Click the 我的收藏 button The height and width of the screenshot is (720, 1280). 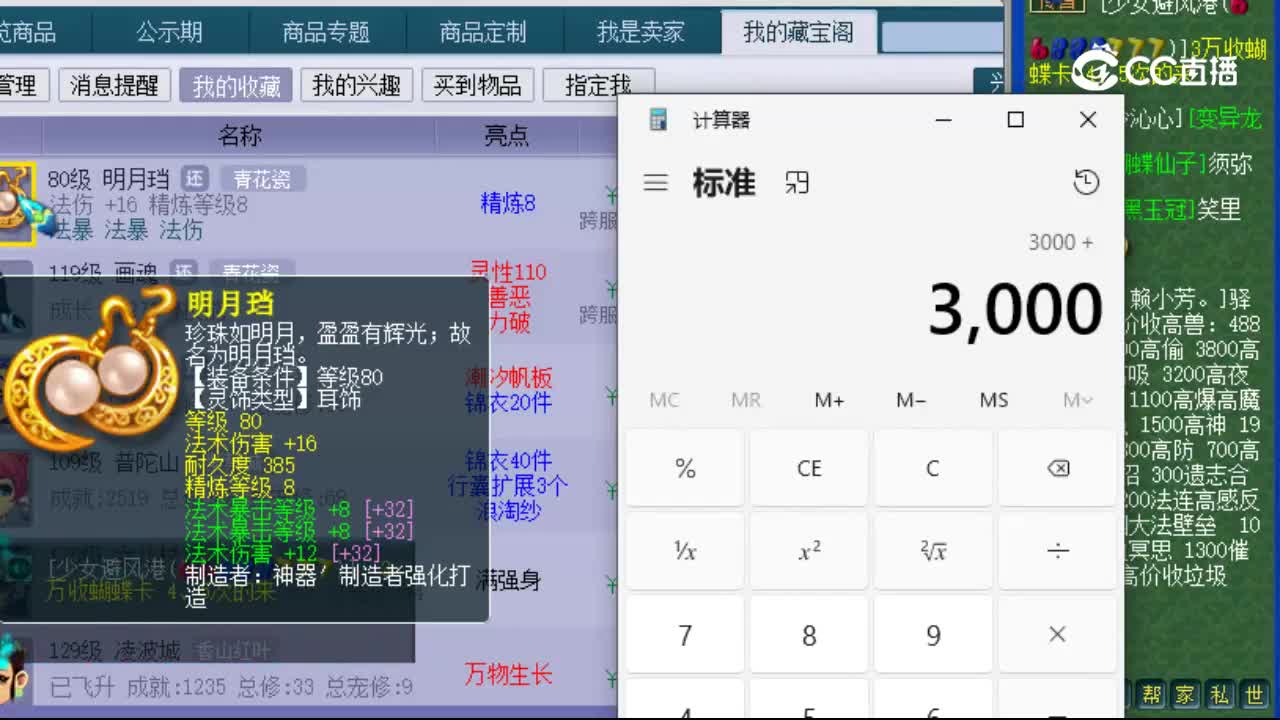click(x=236, y=85)
